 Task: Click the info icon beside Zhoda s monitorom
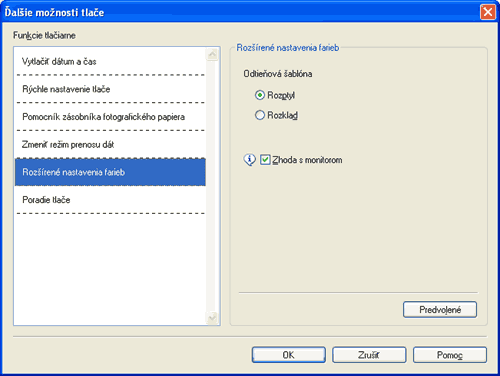point(250,160)
